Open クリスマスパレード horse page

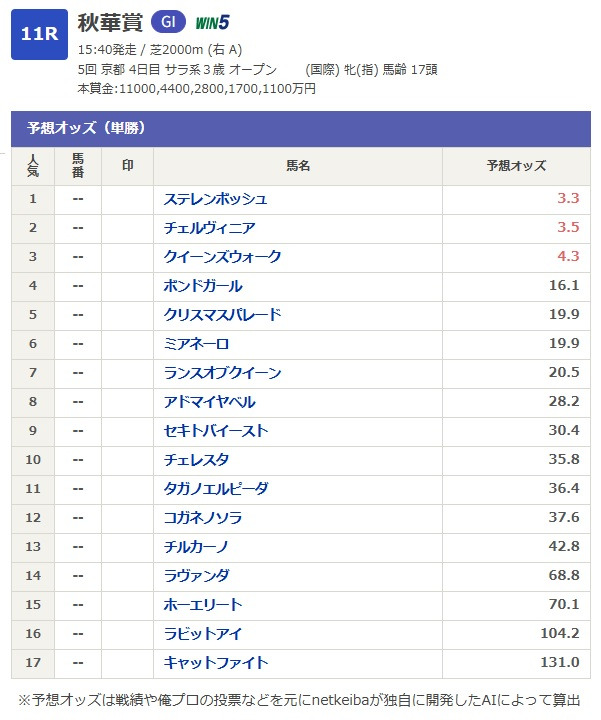click(222, 315)
